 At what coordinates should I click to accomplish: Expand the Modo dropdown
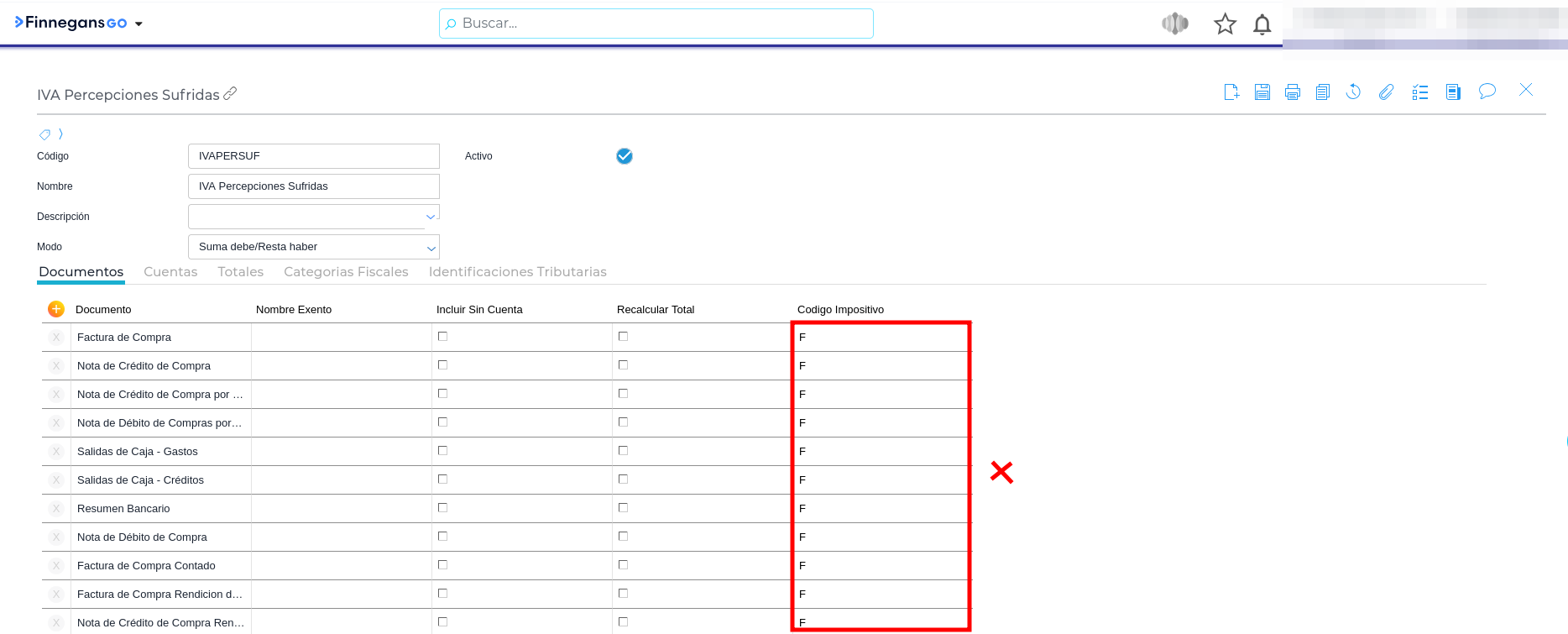(431, 248)
